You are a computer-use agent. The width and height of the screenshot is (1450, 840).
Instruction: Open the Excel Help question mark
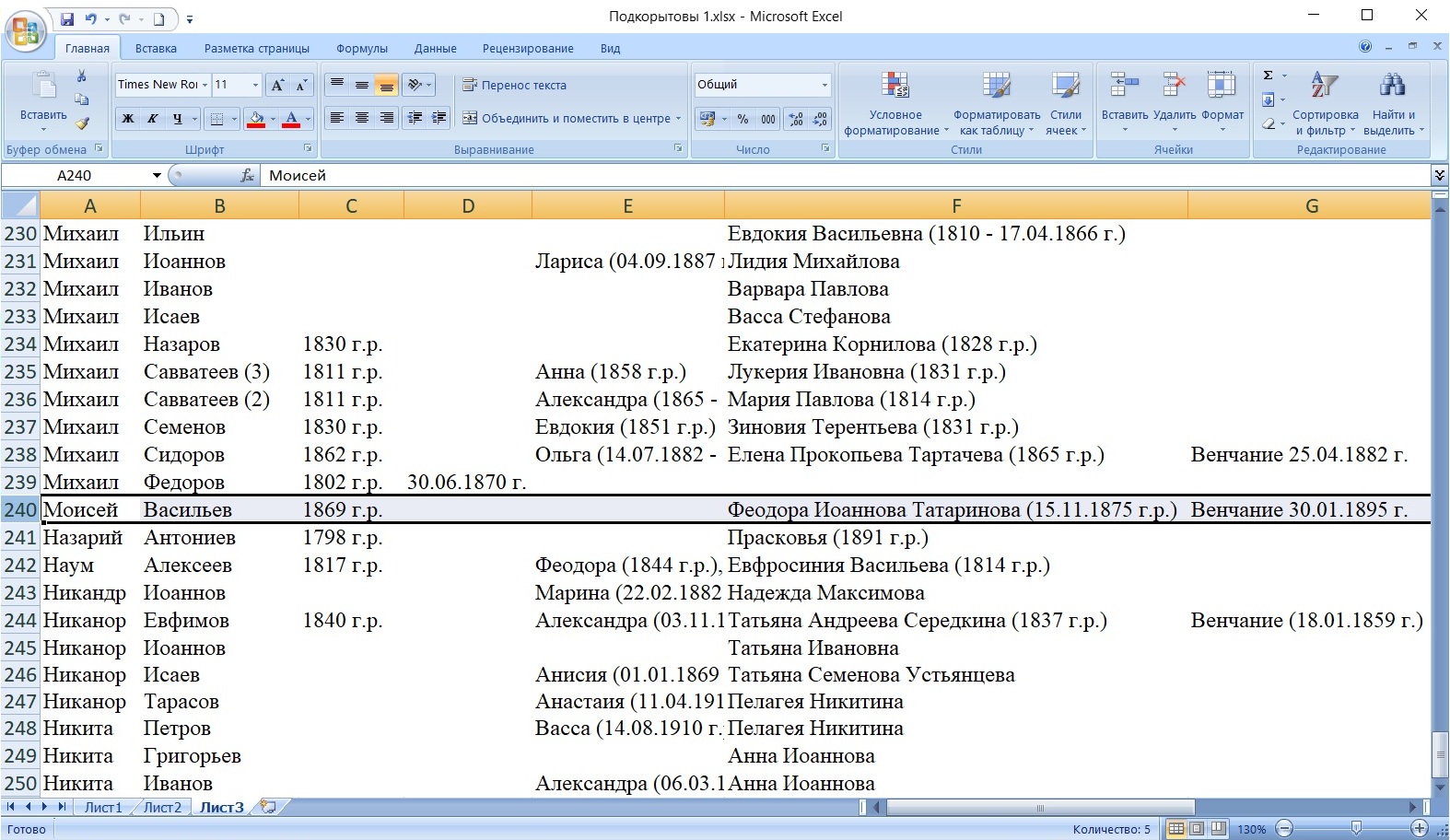1365,46
